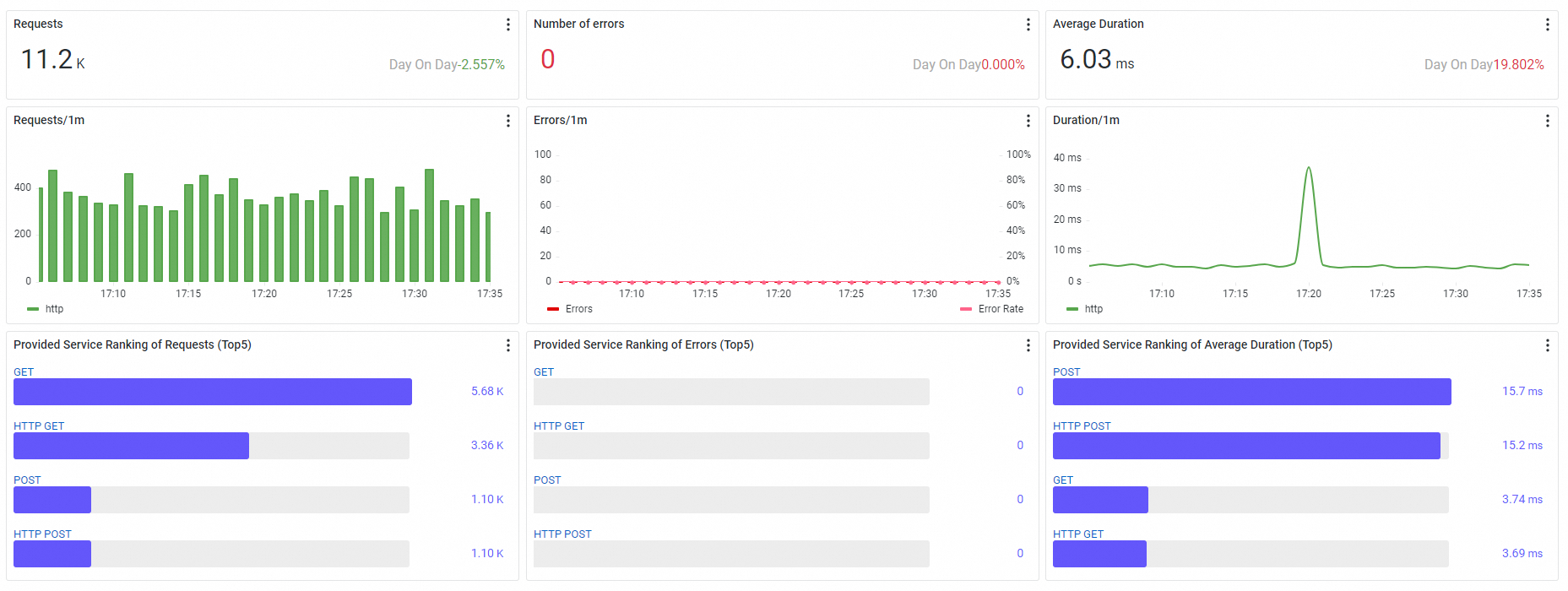This screenshot has width=1568, height=591.
Task: Toggle http legend in Duration/1m chart
Action: 1085,309
